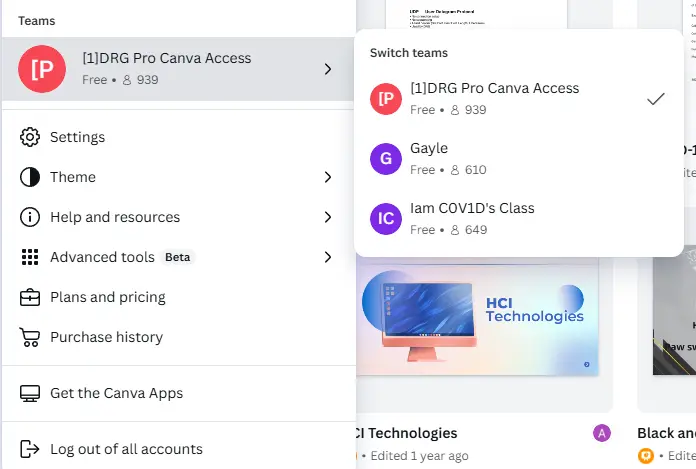Expand the Help and resources chevron
Screen dimensions: 696x469
point(328,217)
